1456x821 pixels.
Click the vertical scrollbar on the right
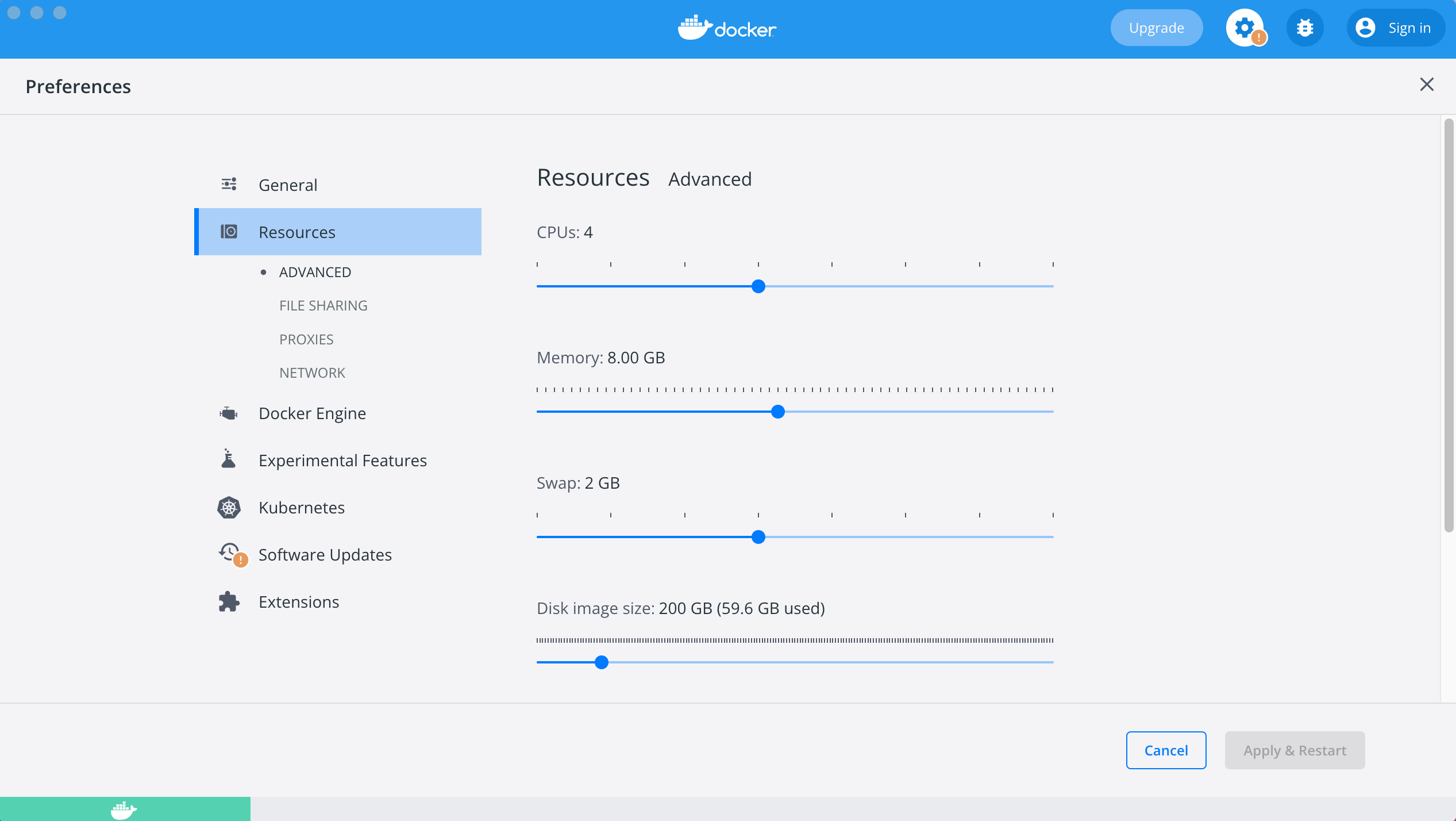(x=1449, y=325)
